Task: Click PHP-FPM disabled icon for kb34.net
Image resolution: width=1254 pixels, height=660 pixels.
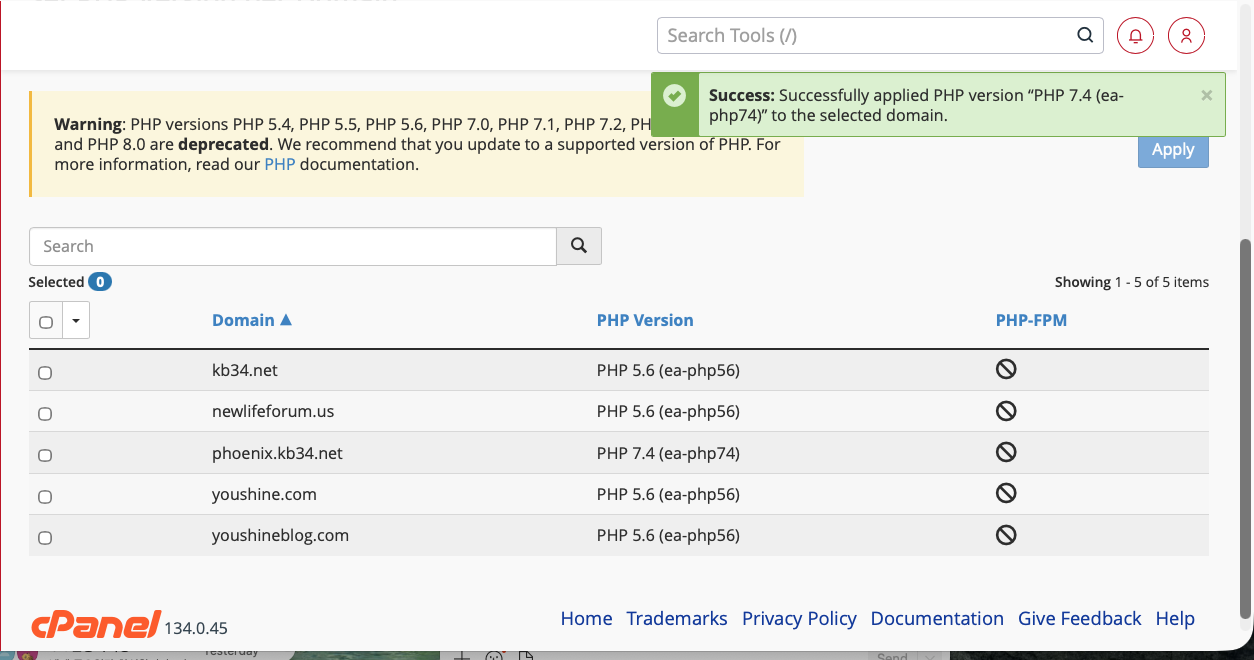Action: pyautogui.click(x=1006, y=370)
